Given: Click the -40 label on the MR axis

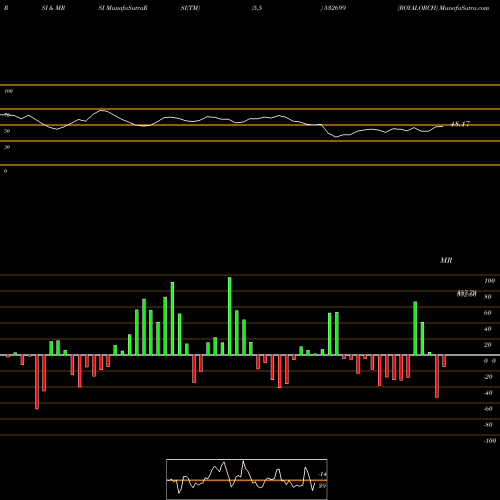Looking at the screenshot, I should click(488, 393).
